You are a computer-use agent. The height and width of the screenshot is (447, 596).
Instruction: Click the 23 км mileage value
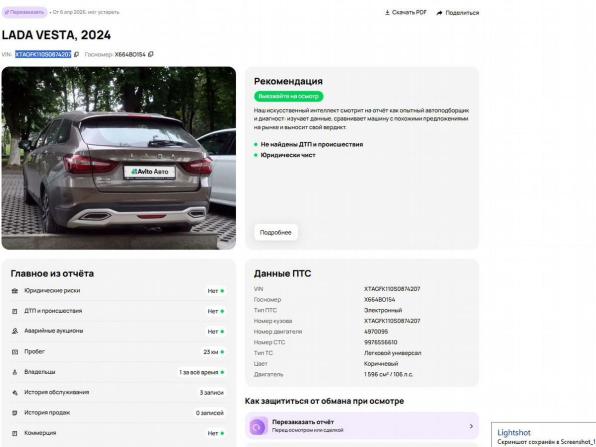click(211, 352)
